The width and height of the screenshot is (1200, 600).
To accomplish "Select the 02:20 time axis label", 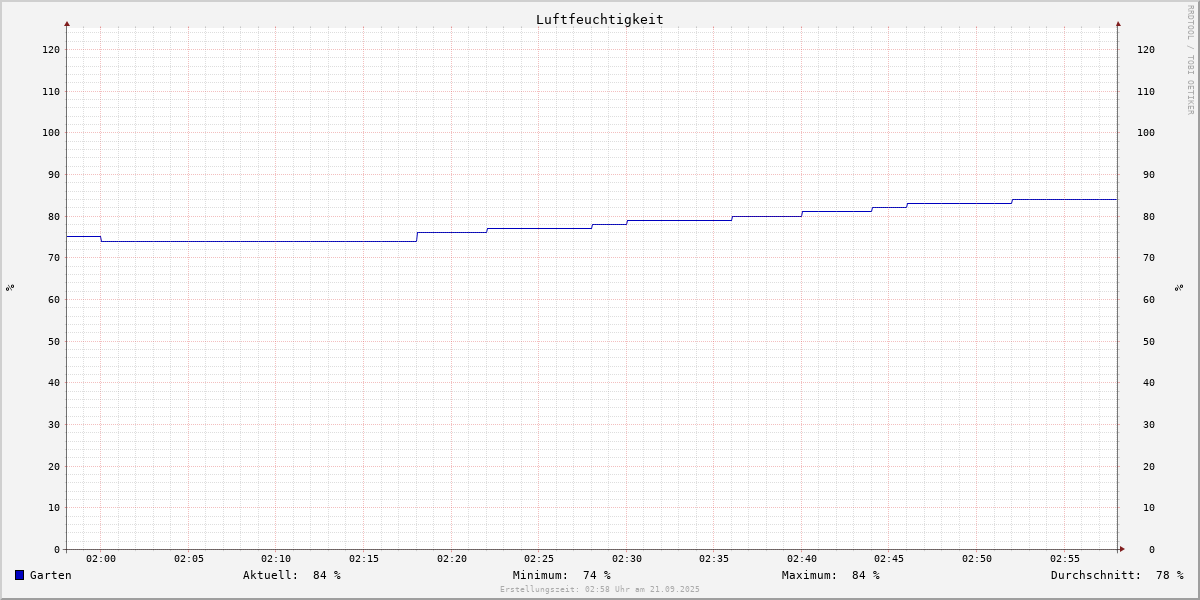I will click(452, 559).
